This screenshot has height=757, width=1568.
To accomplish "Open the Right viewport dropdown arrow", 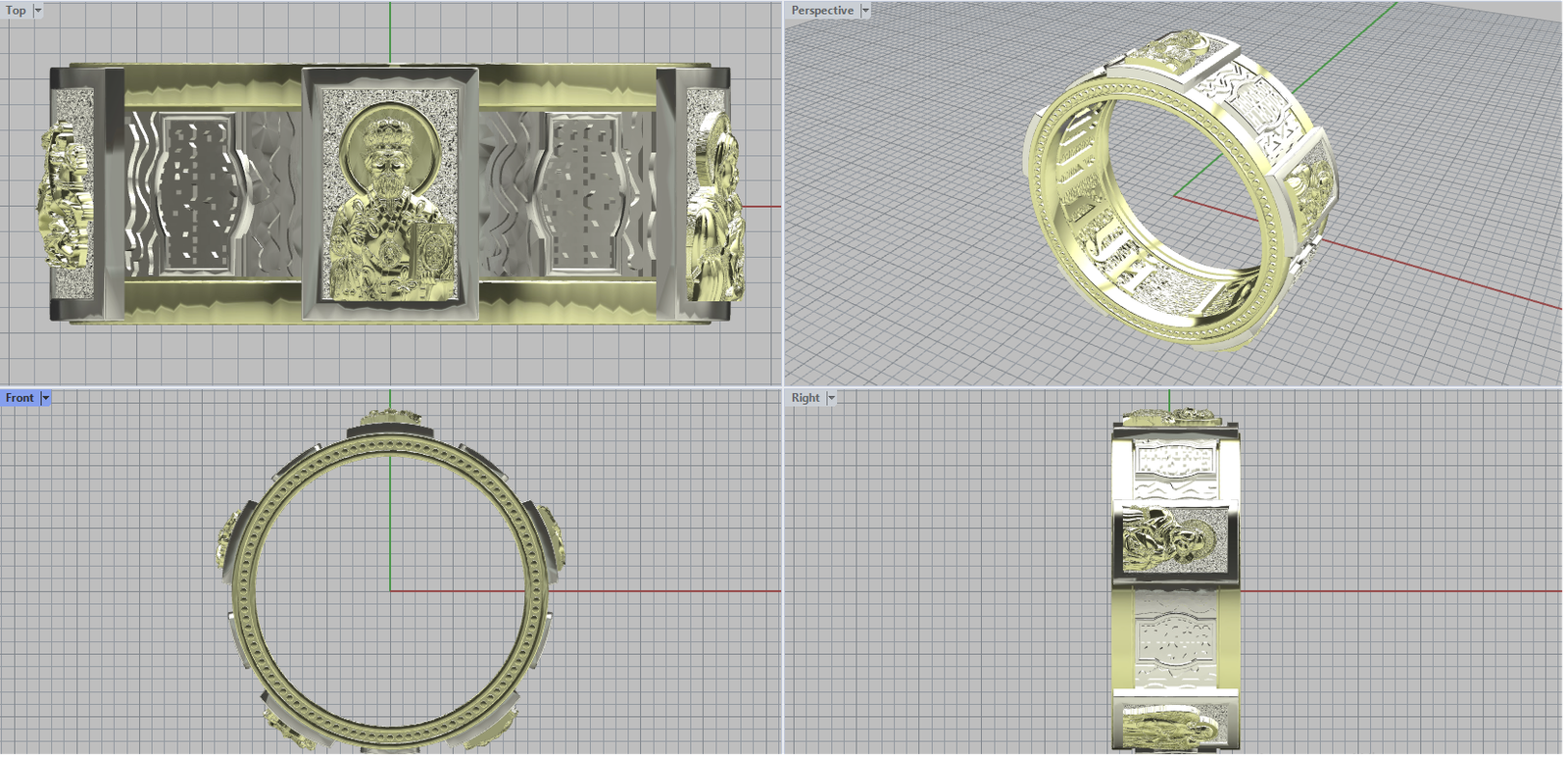I will [x=831, y=397].
